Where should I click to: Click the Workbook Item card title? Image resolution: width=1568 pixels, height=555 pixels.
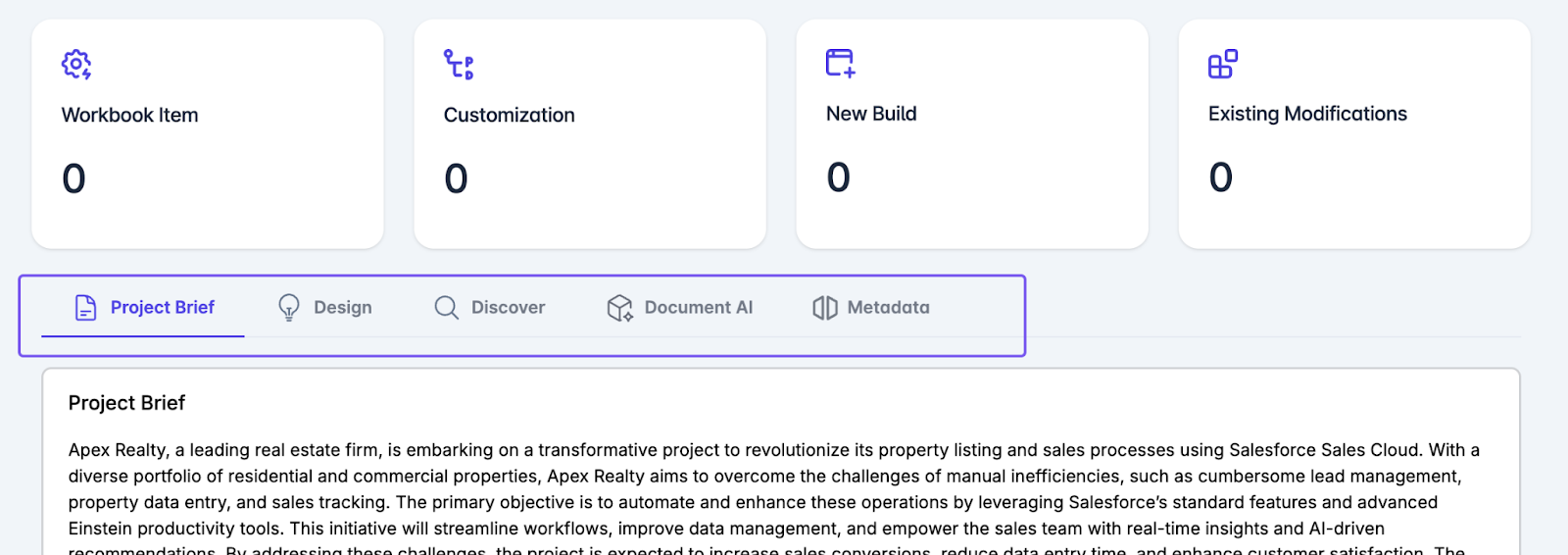pyautogui.click(x=130, y=115)
